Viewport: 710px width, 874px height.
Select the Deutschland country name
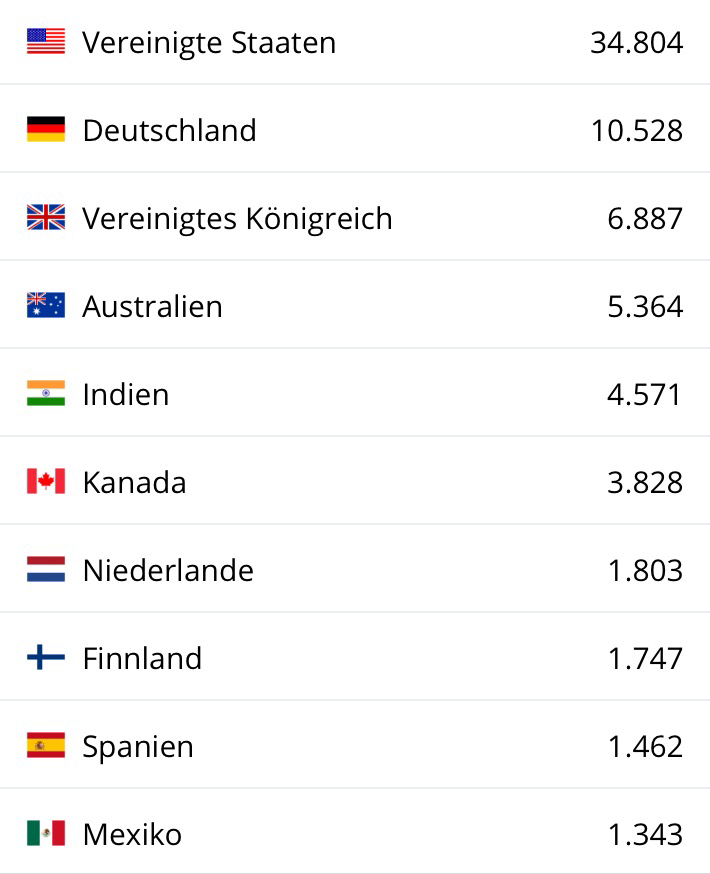point(169,131)
